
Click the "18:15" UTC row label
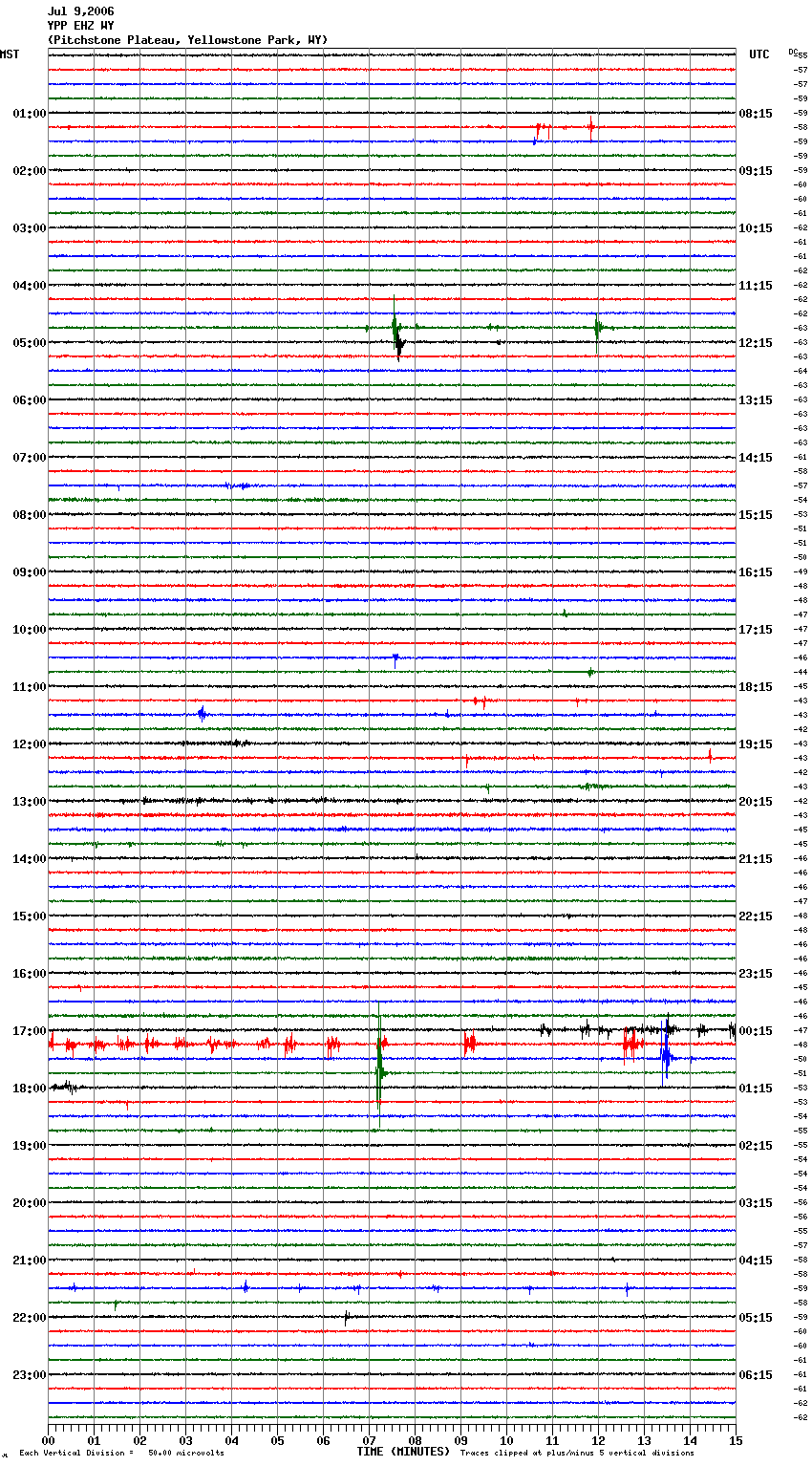[x=756, y=687]
